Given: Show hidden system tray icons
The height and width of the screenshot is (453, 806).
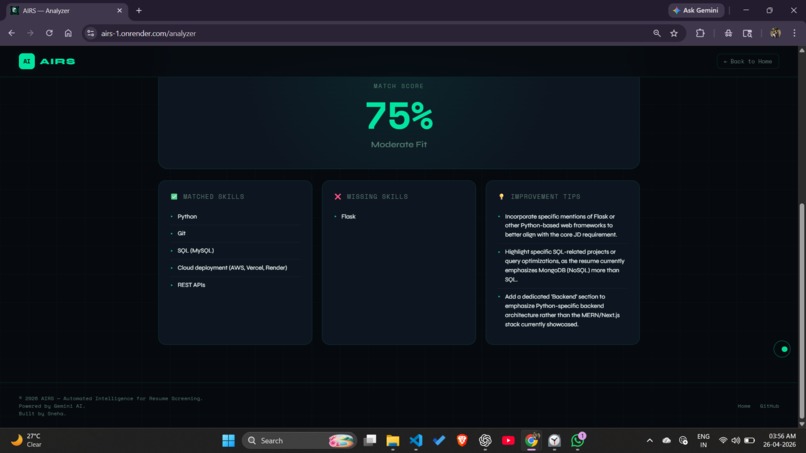Looking at the screenshot, I should click(x=650, y=441).
